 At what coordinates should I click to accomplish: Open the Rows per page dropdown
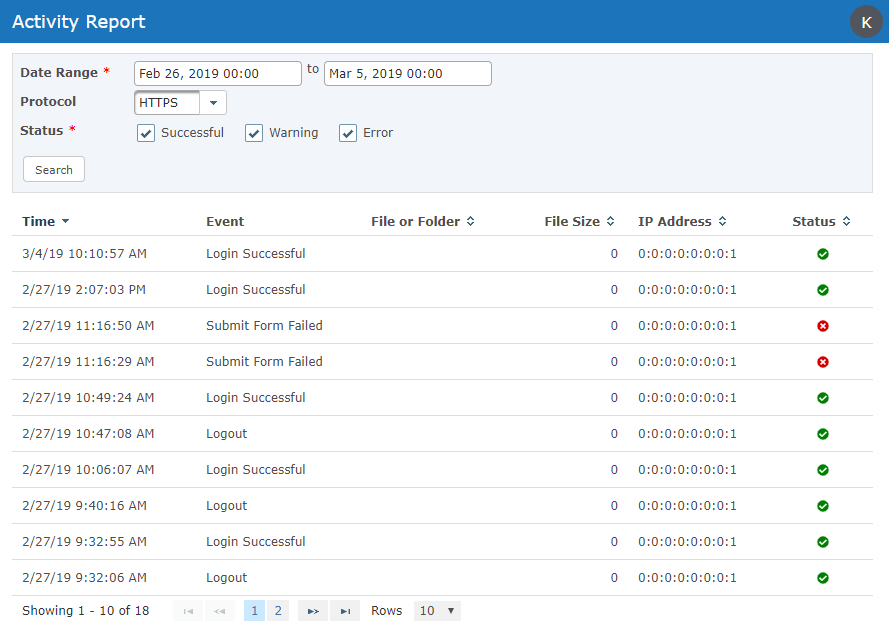pos(438,611)
